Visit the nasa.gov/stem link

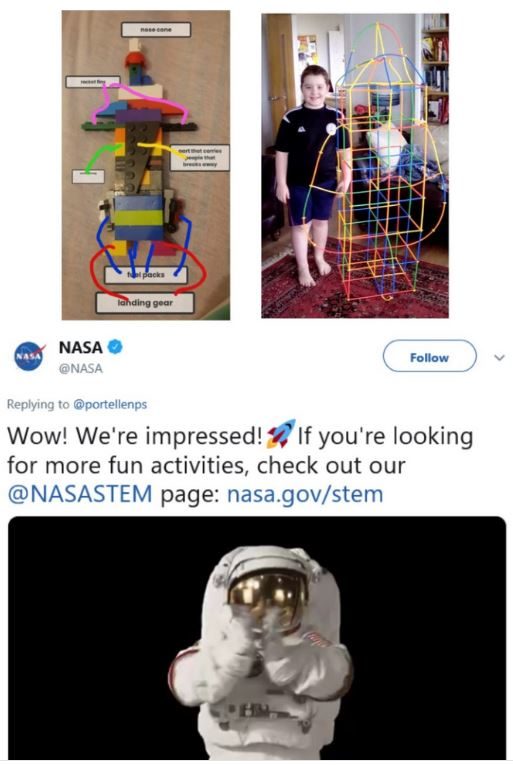tap(305, 494)
